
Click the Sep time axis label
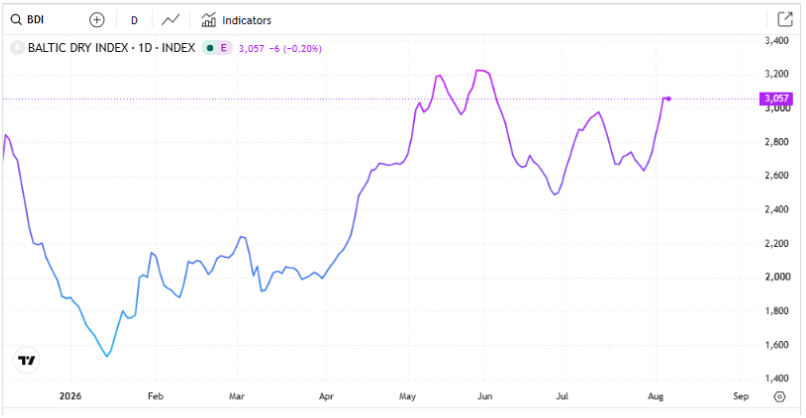[741, 396]
